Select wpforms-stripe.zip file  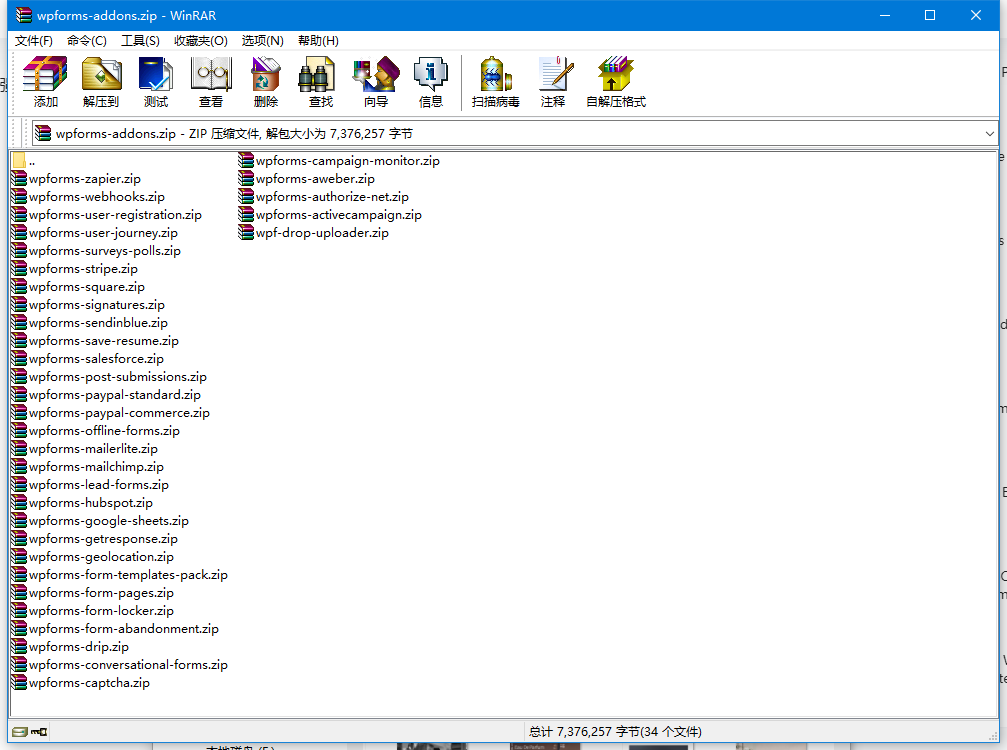coord(75,269)
